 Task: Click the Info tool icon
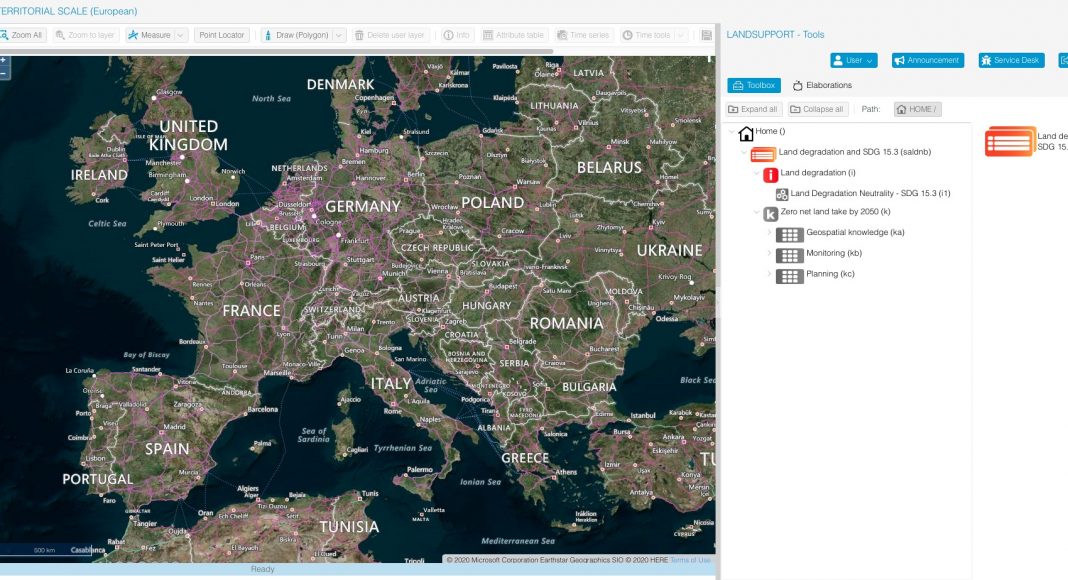[x=448, y=35]
